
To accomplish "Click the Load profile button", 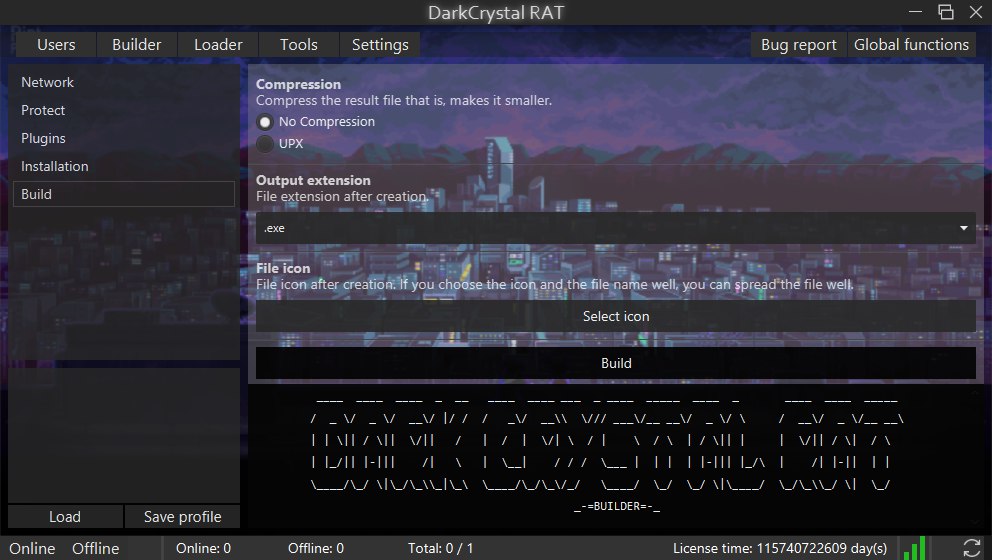I will tap(65, 516).
